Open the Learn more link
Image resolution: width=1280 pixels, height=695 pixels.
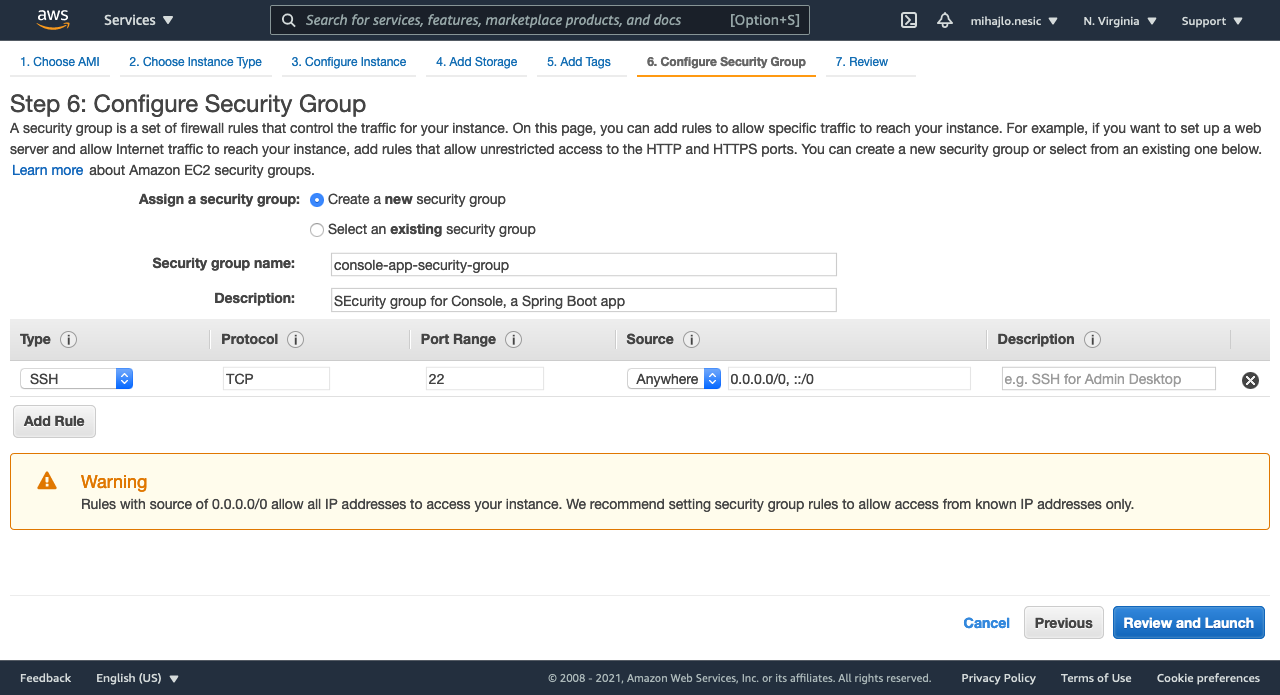(x=48, y=170)
